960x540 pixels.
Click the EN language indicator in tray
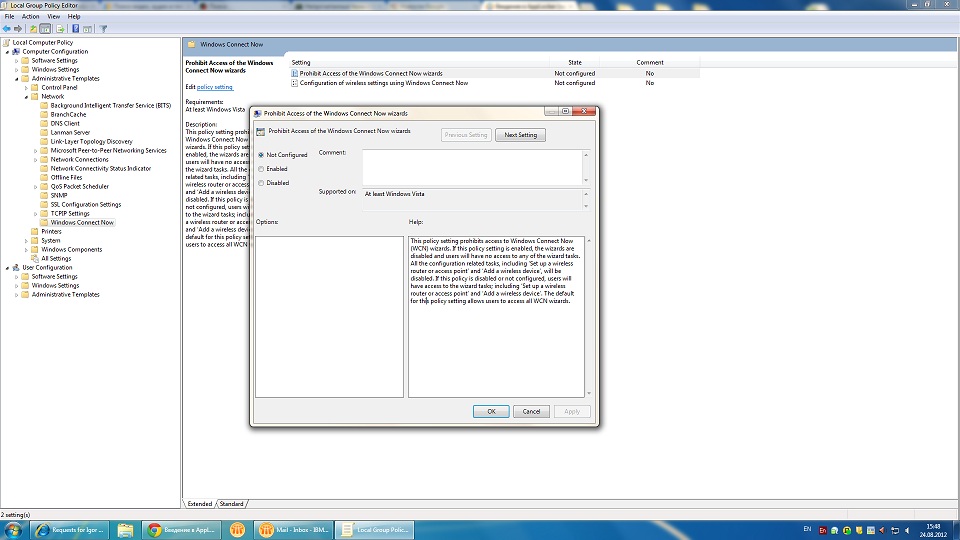807,529
